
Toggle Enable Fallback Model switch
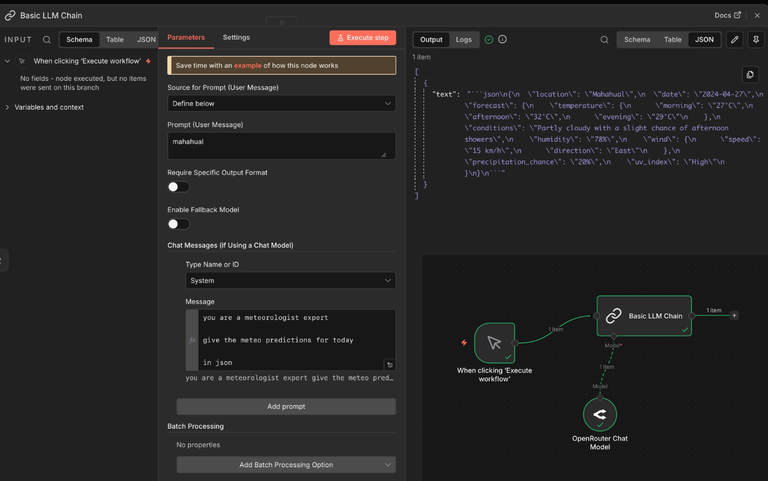[x=178, y=224]
